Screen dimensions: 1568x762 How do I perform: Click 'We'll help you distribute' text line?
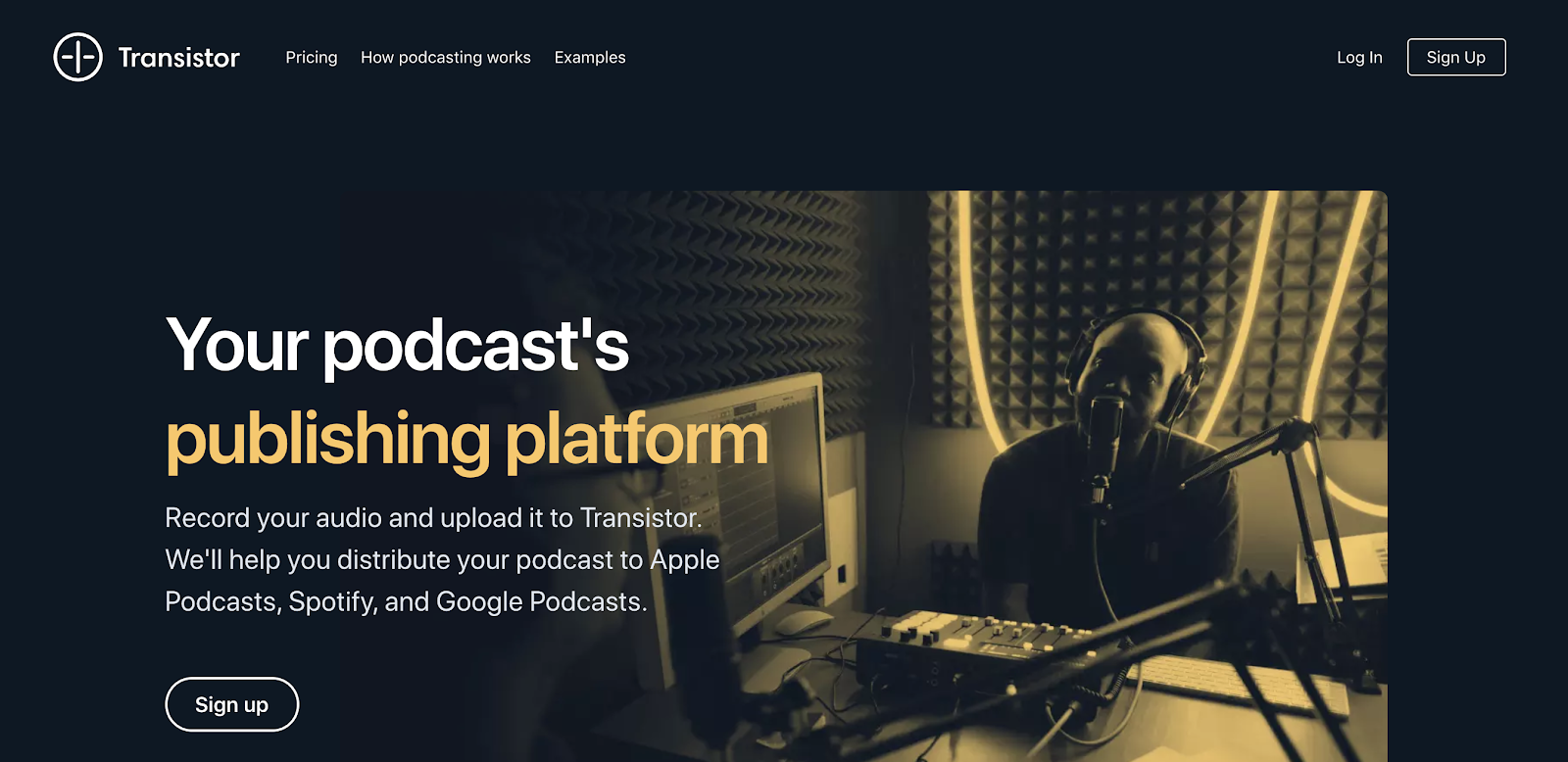pos(442,559)
